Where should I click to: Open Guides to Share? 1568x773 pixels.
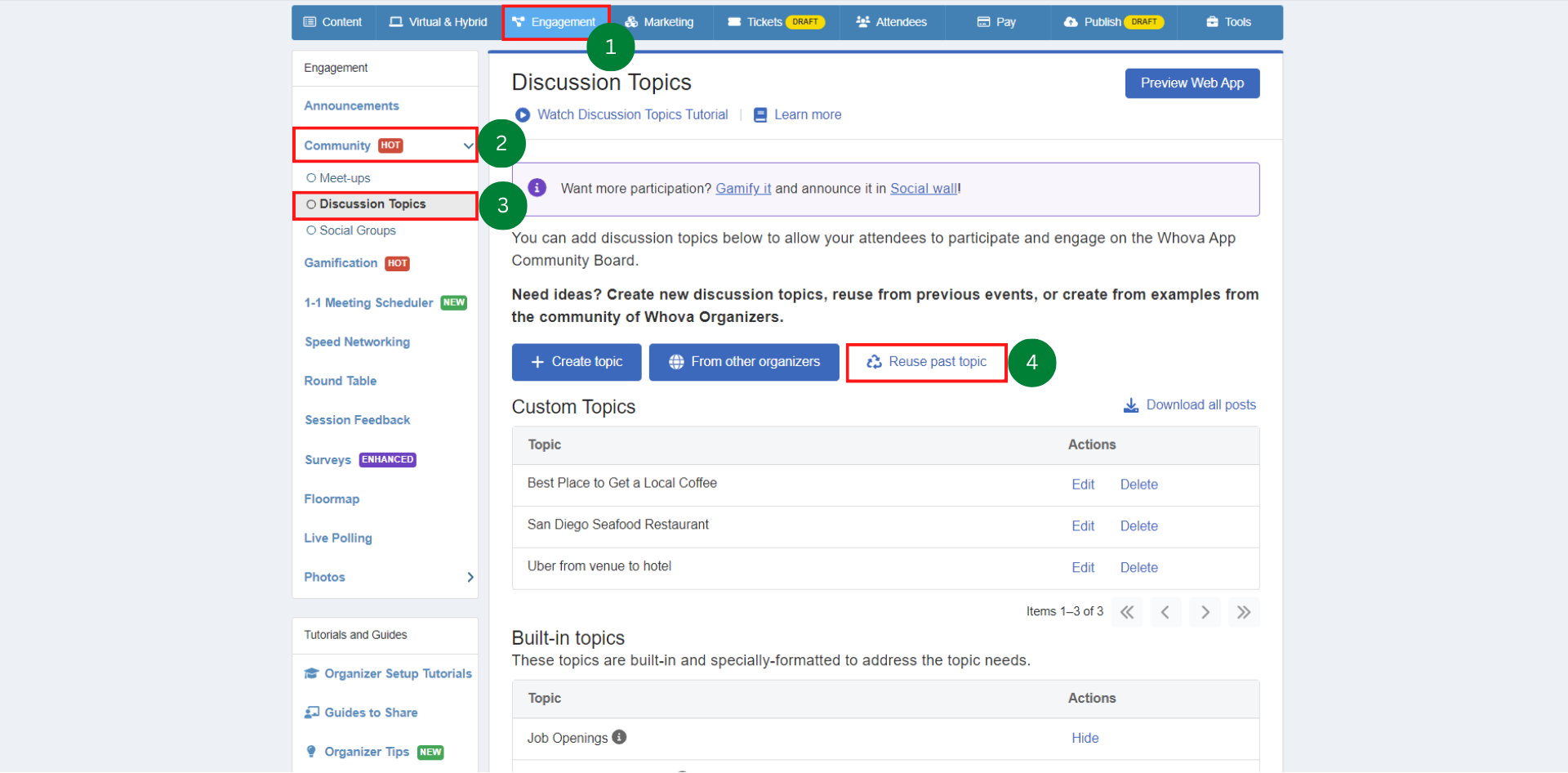(x=371, y=713)
